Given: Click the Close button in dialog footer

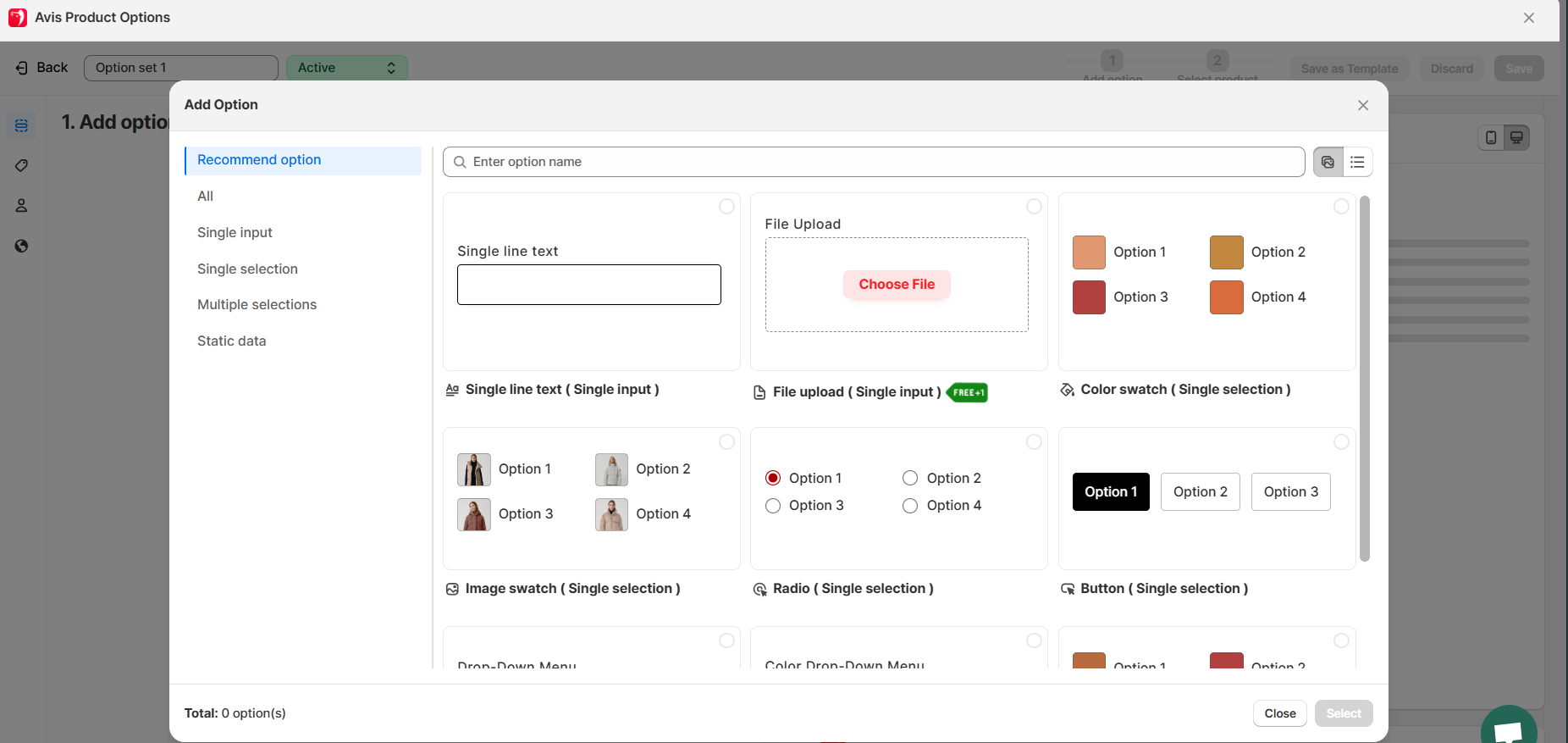Looking at the screenshot, I should [x=1279, y=713].
